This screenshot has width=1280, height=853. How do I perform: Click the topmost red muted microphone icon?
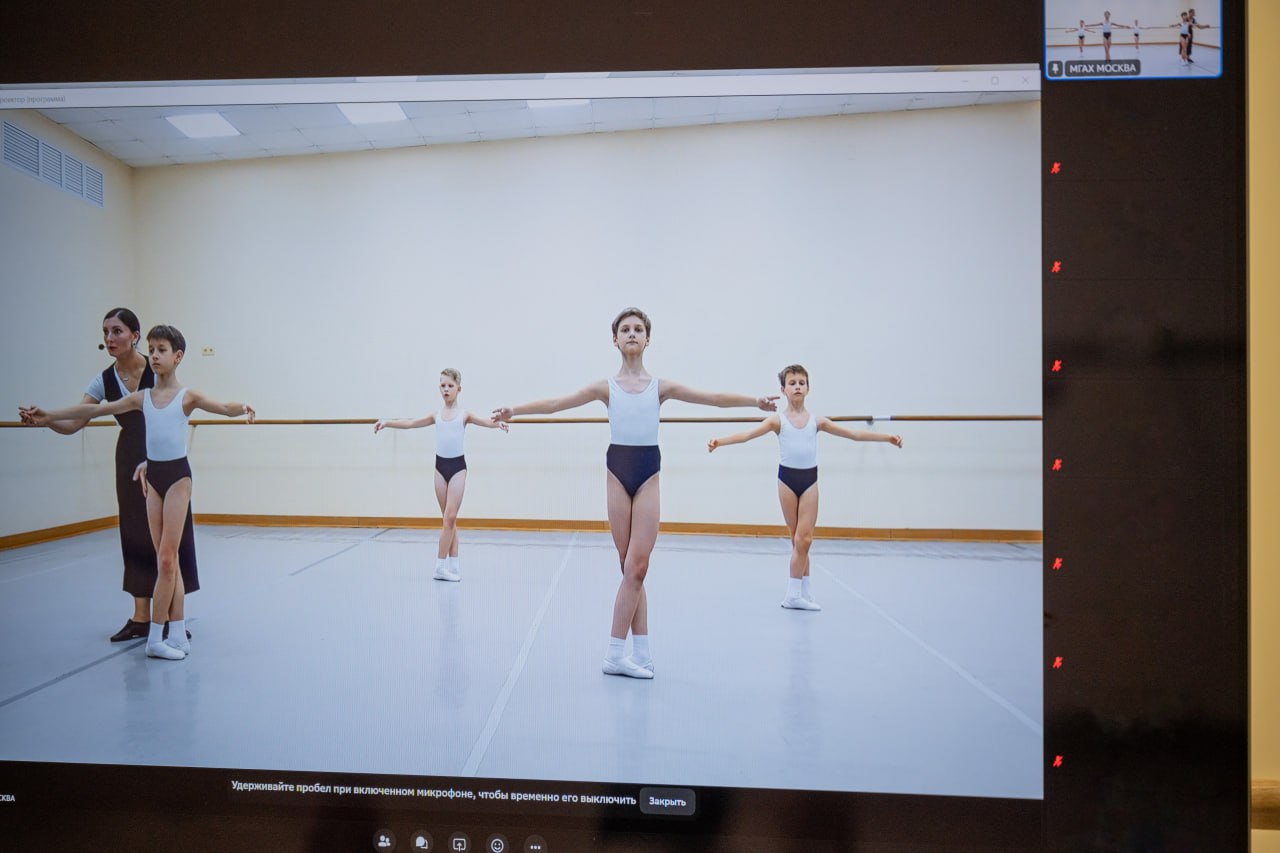(1054, 168)
